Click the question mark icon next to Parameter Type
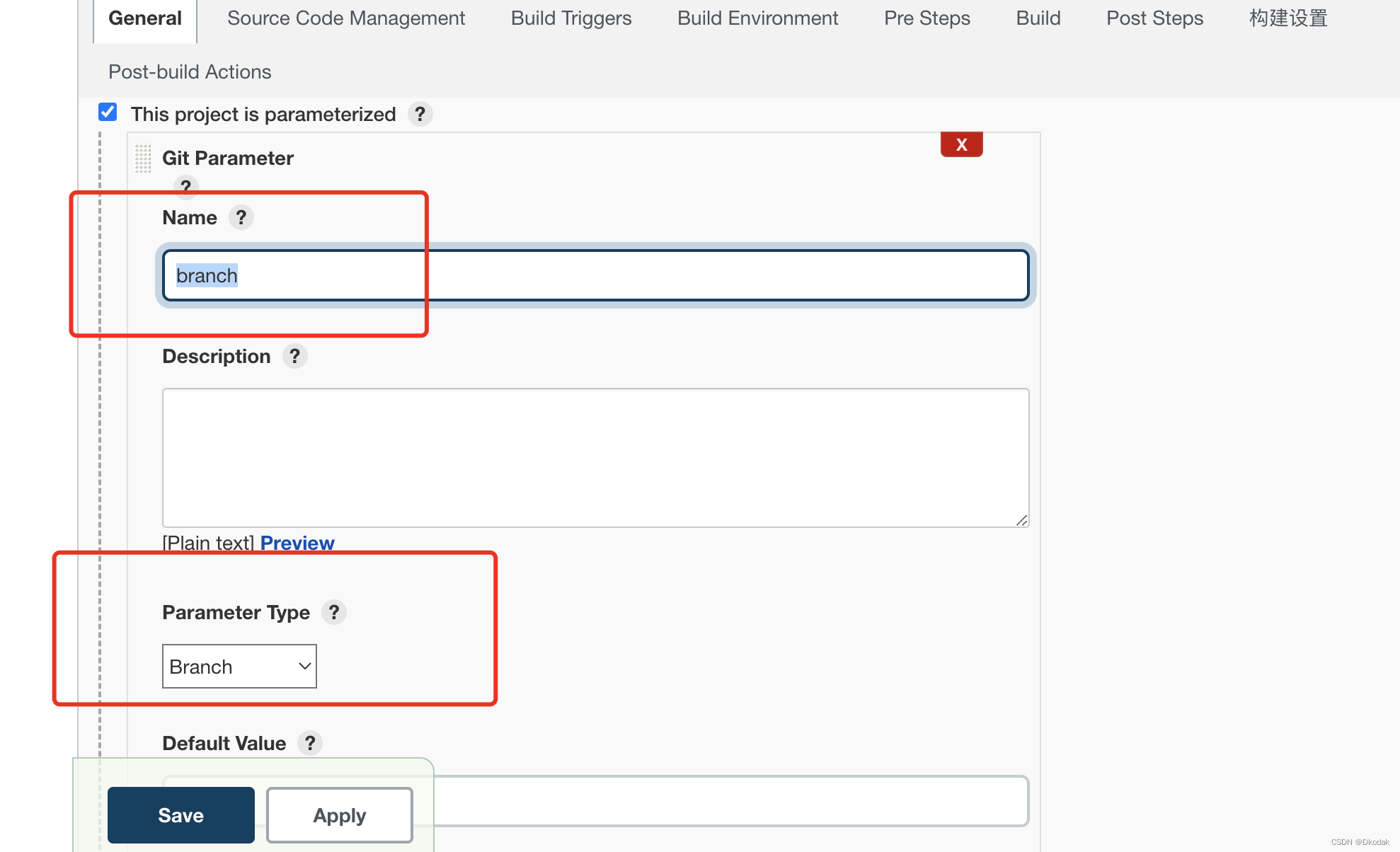The image size is (1400, 852). [x=335, y=612]
